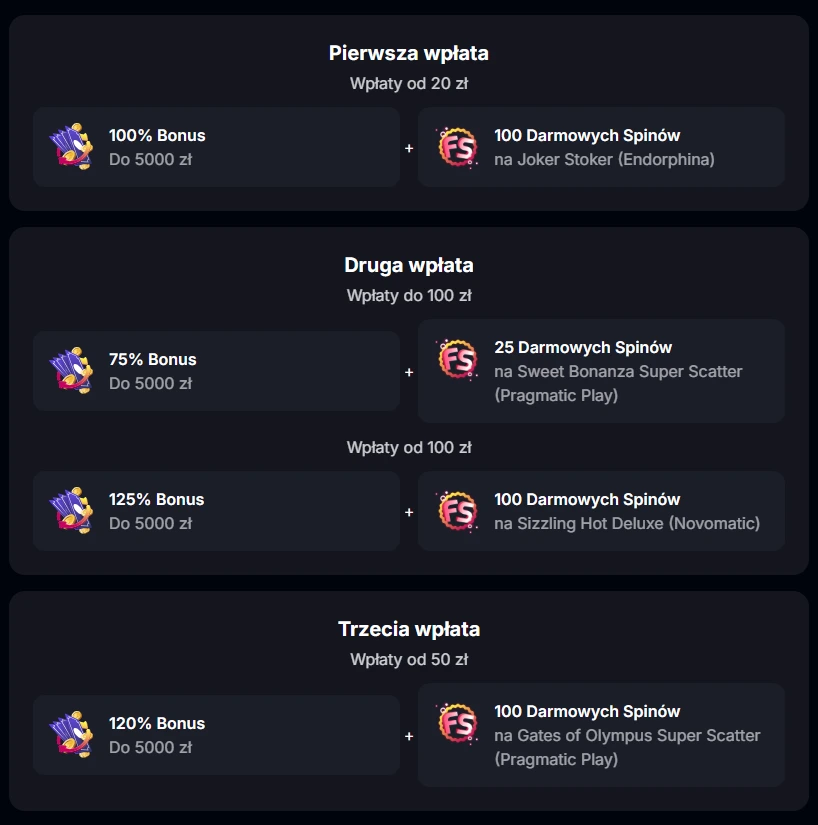Click the FS icon for Gates of Olympus
The height and width of the screenshot is (825, 818).
457,723
